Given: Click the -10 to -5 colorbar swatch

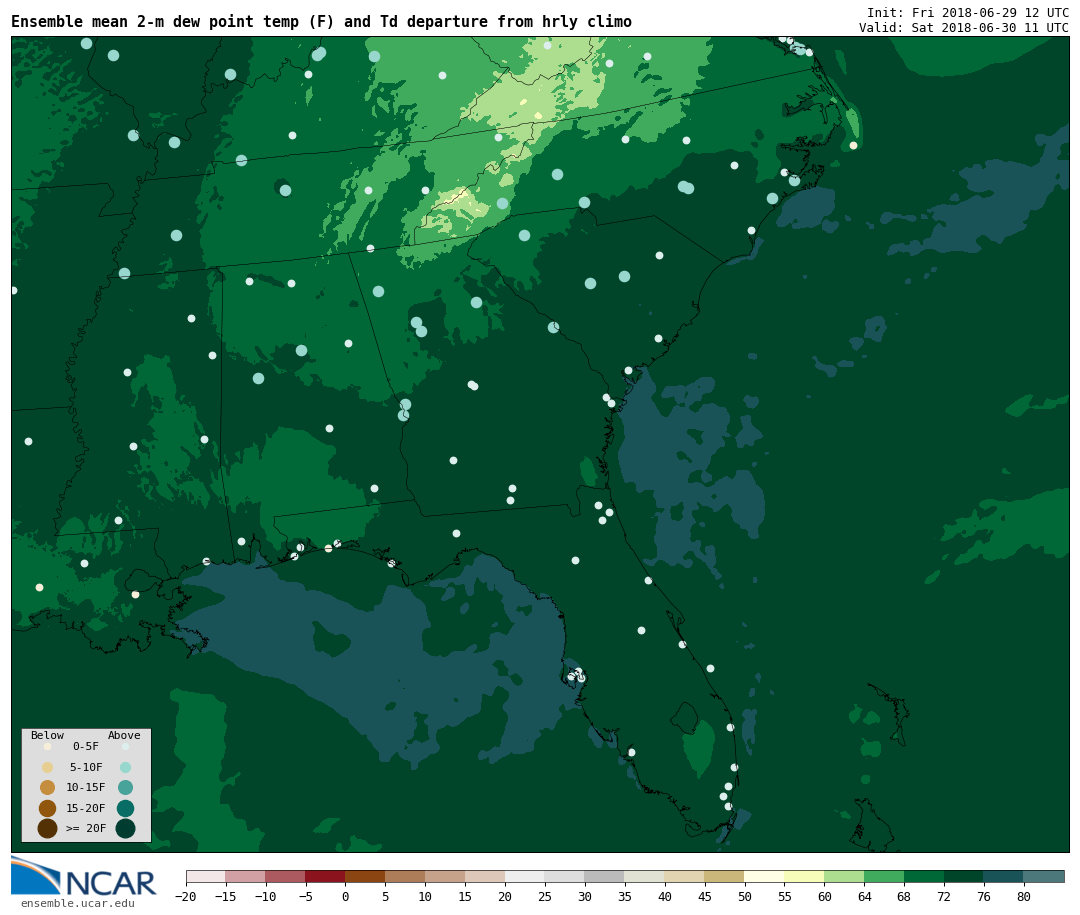Looking at the screenshot, I should pyautogui.click(x=285, y=876).
